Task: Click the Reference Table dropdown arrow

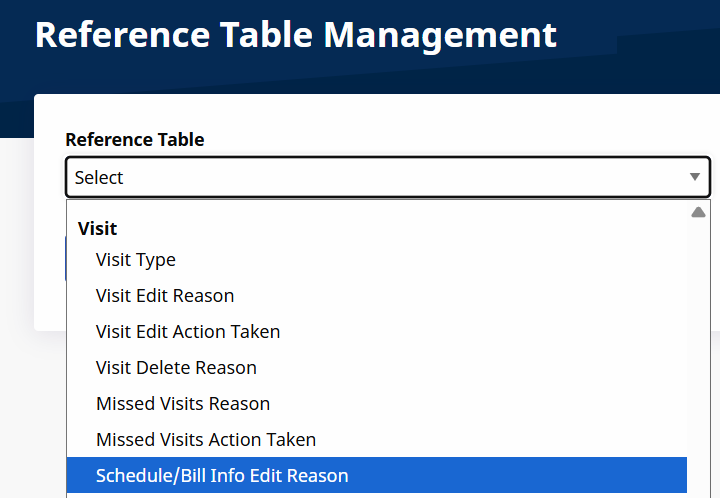Action: click(695, 177)
